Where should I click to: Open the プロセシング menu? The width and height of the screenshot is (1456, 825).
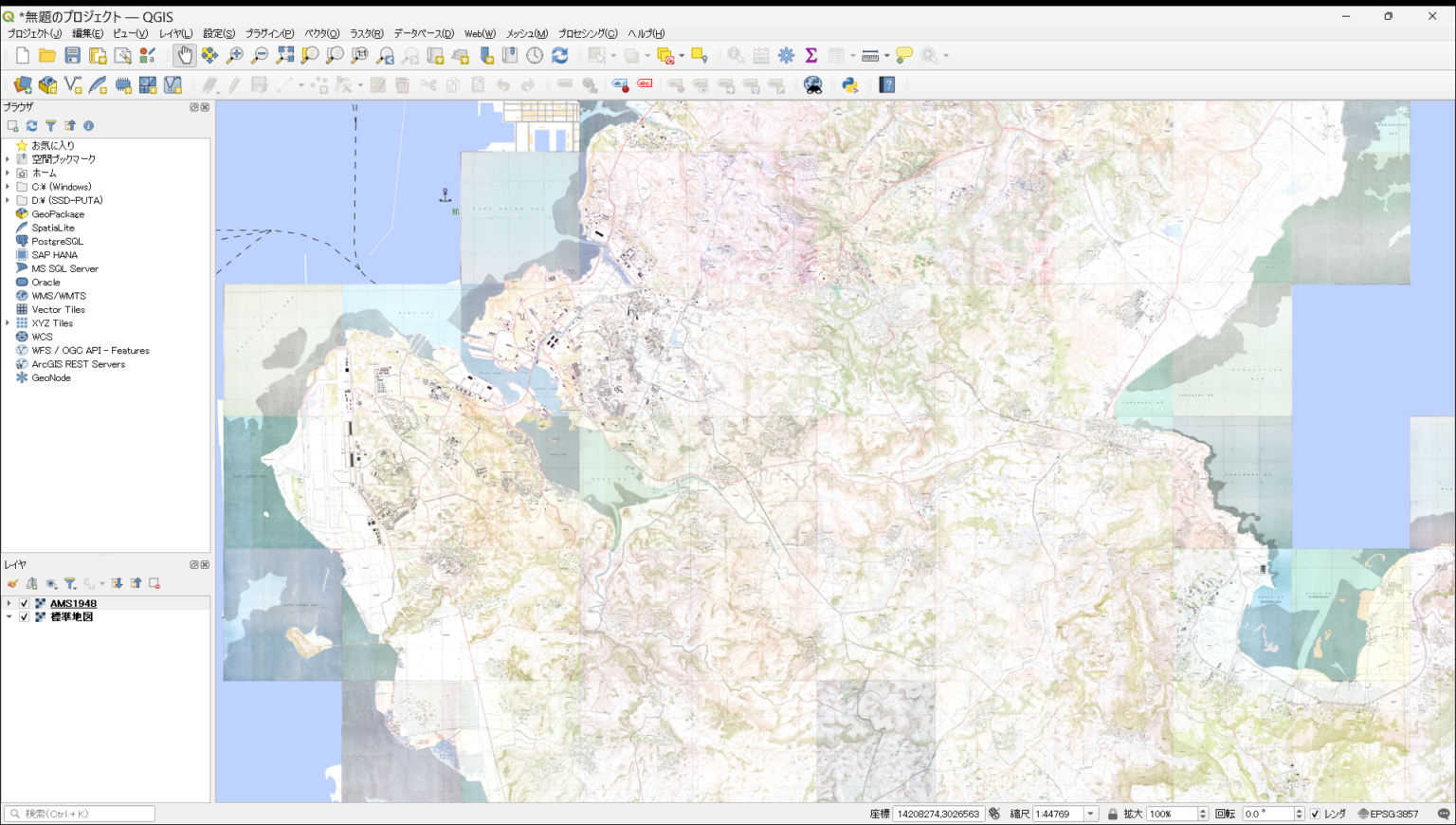pos(588,33)
